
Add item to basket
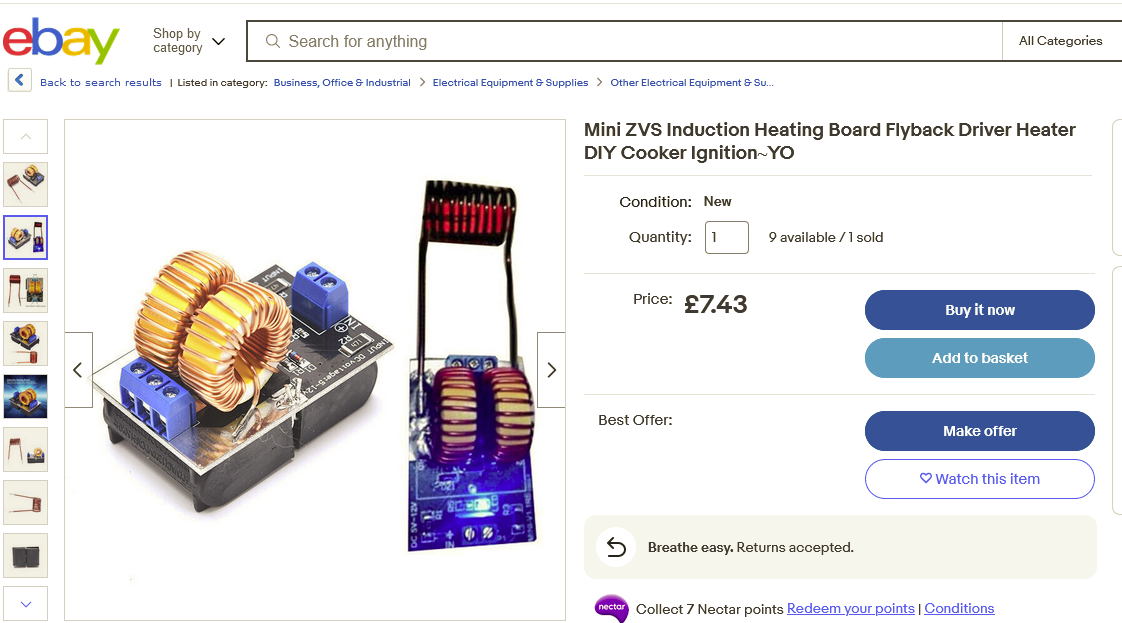[979, 358]
